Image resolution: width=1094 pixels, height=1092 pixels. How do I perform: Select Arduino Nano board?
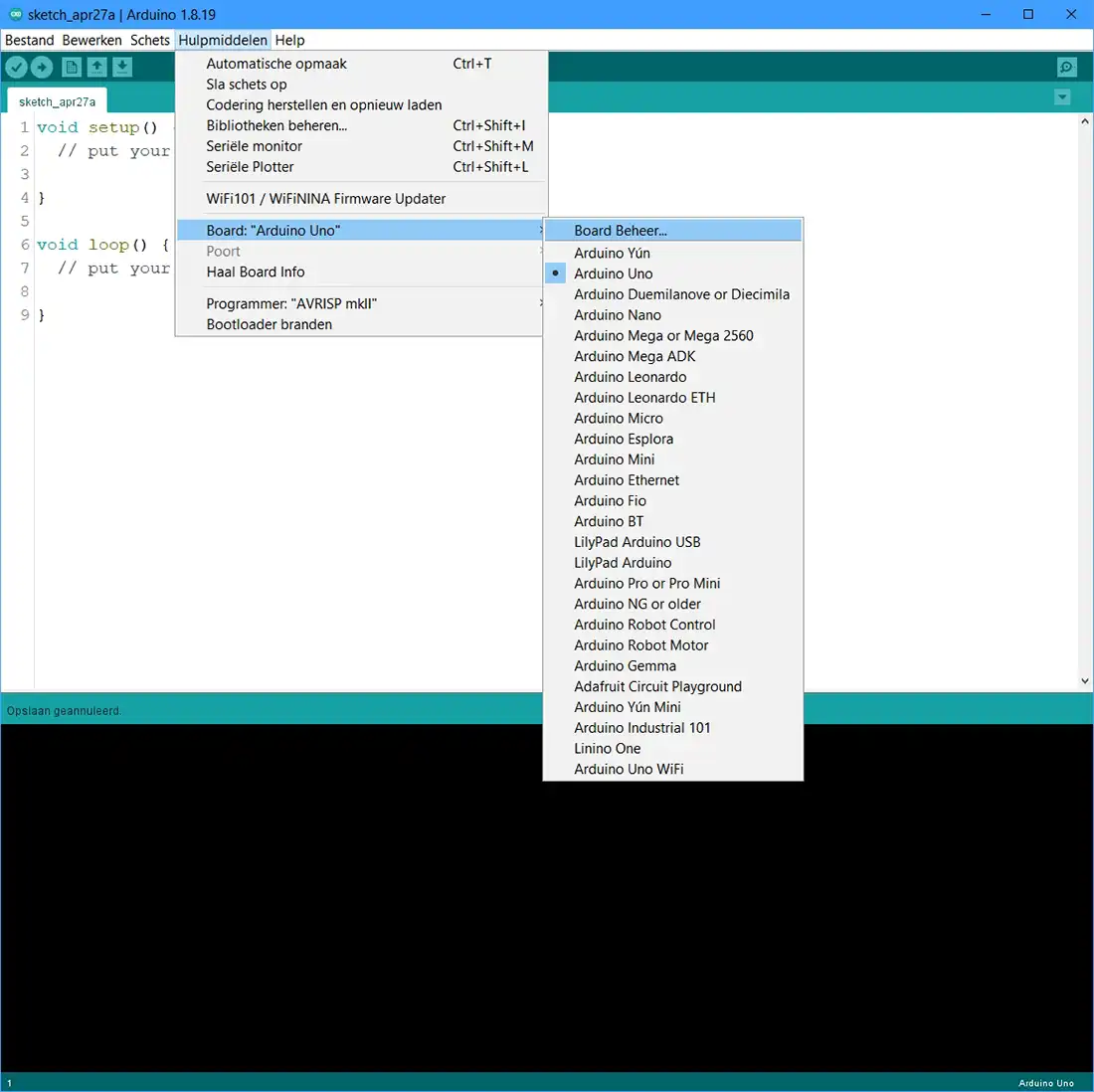[617, 315]
